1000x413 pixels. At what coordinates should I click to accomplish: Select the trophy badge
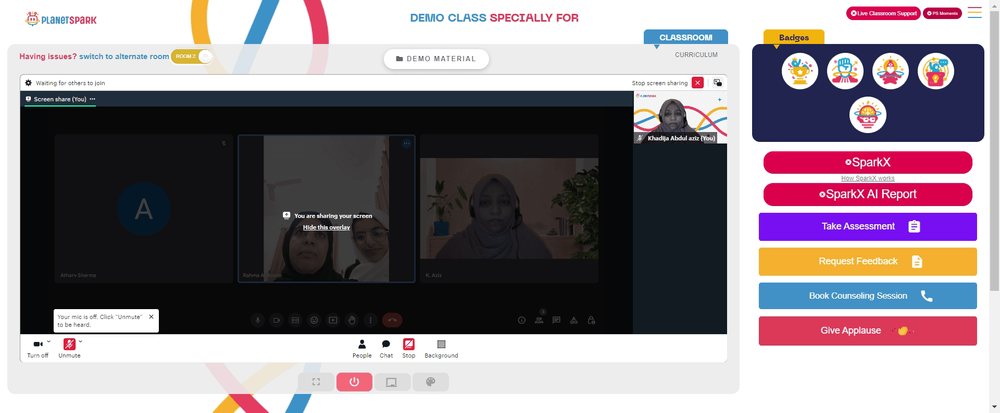click(800, 71)
